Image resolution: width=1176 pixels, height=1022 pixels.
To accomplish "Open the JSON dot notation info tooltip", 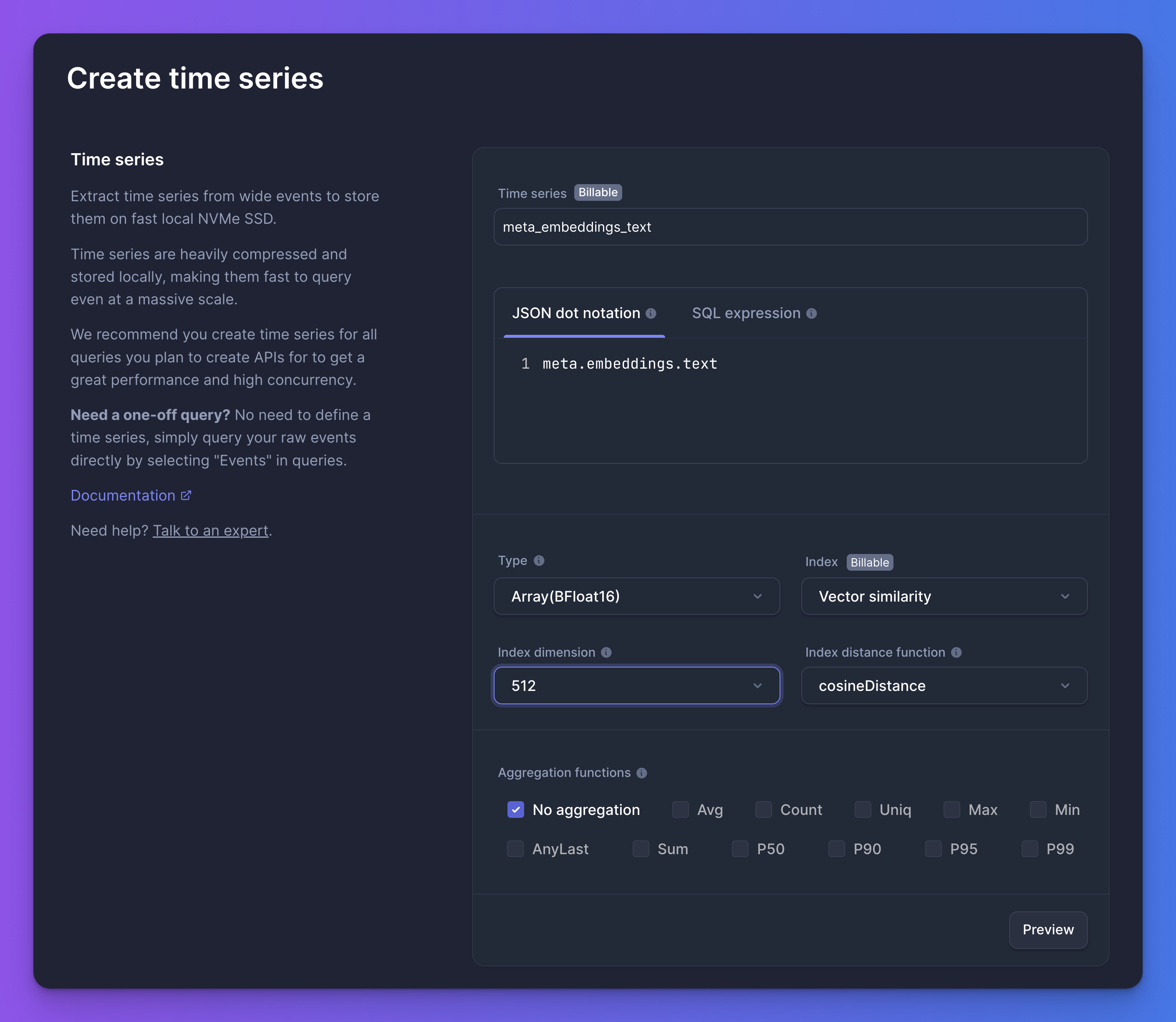I will tap(651, 313).
